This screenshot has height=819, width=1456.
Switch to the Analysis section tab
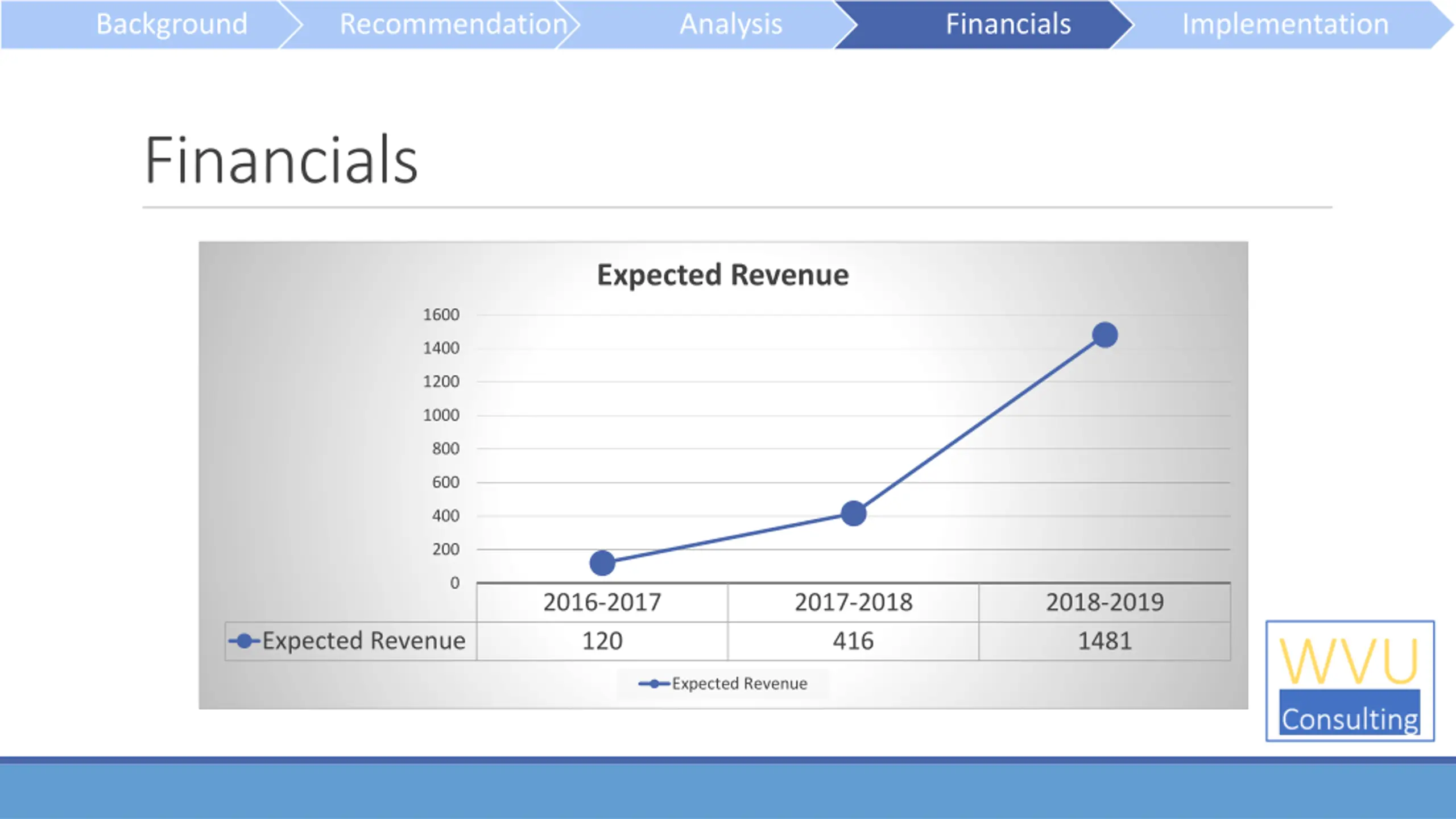click(731, 24)
